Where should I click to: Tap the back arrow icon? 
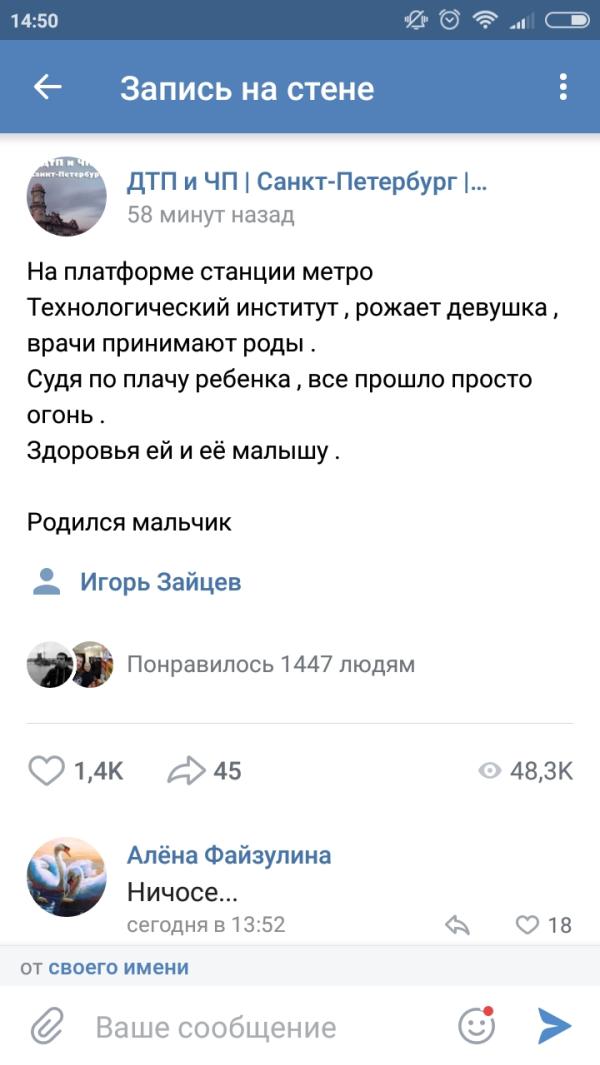point(48,88)
